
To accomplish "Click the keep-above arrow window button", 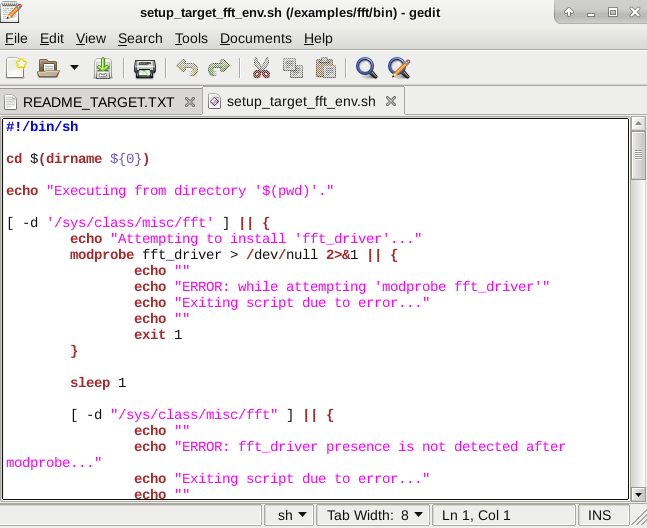I will tap(569, 12).
